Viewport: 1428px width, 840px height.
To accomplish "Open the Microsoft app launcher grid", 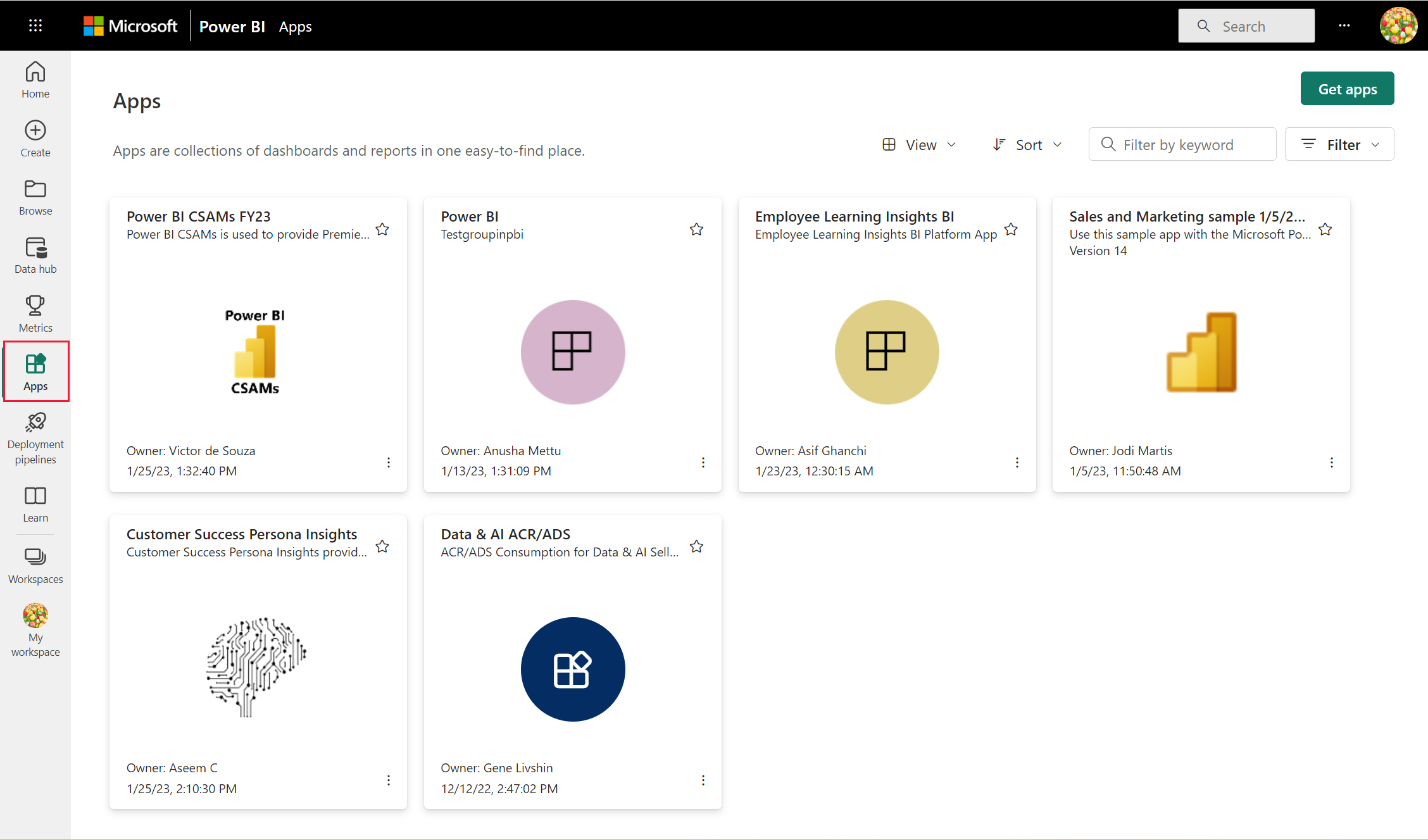I will click(x=35, y=25).
